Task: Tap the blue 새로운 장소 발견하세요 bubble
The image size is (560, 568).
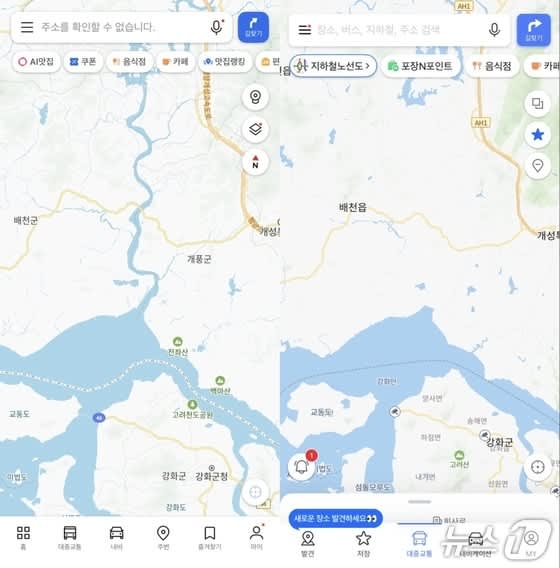Action: tap(335, 519)
